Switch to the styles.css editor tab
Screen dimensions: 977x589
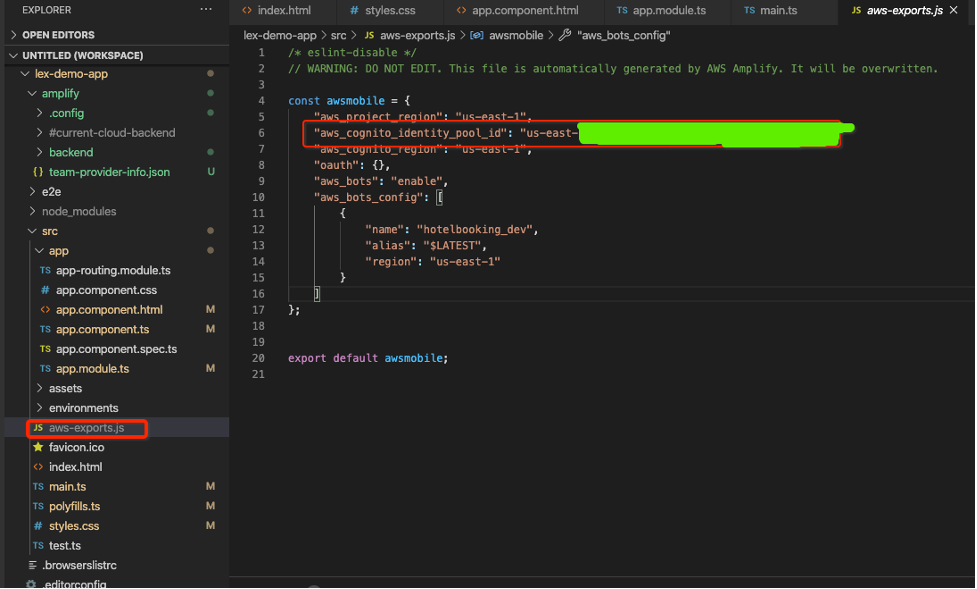coord(391,10)
